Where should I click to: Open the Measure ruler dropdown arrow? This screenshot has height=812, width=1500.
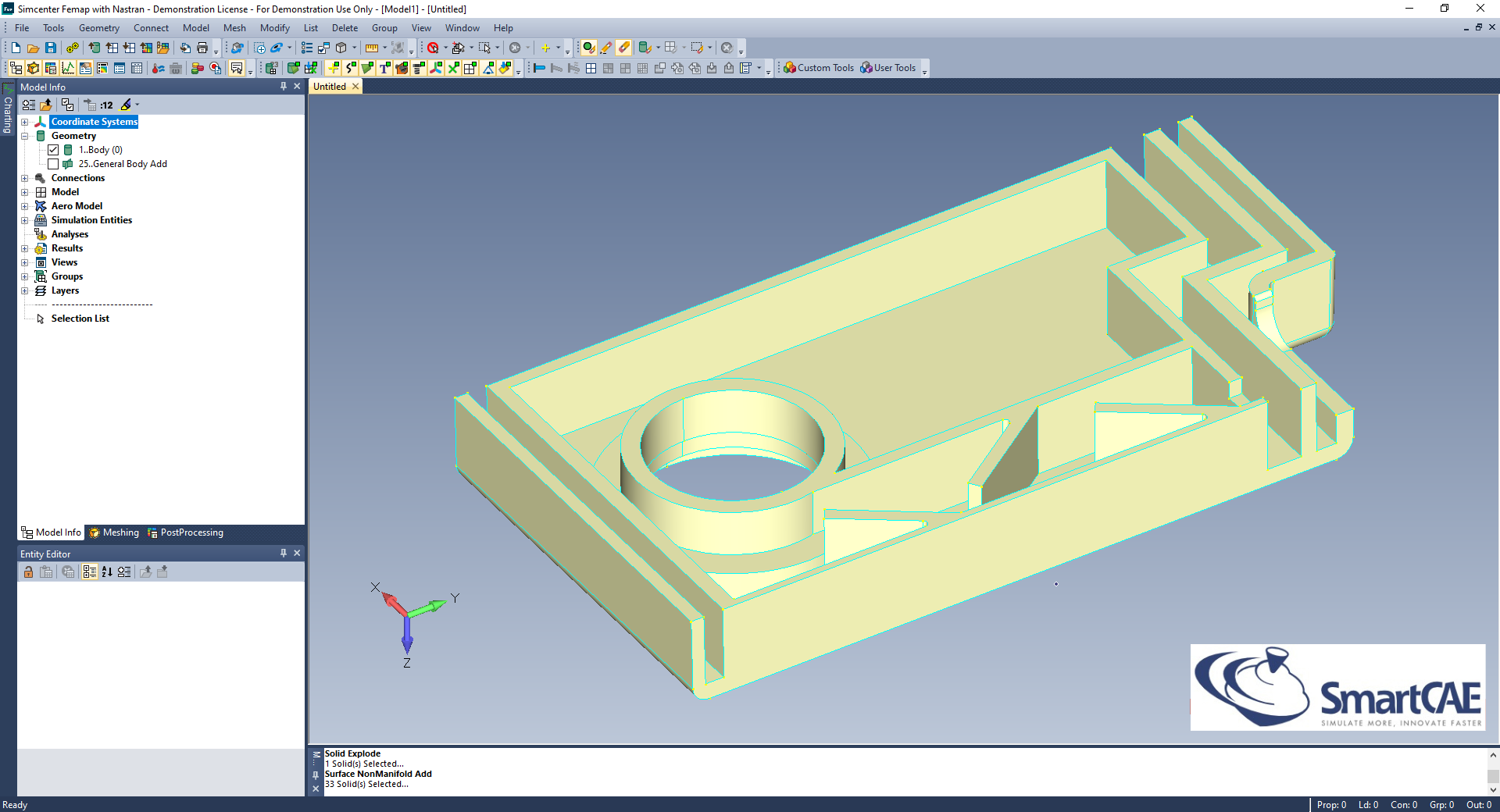pyautogui.click(x=384, y=48)
